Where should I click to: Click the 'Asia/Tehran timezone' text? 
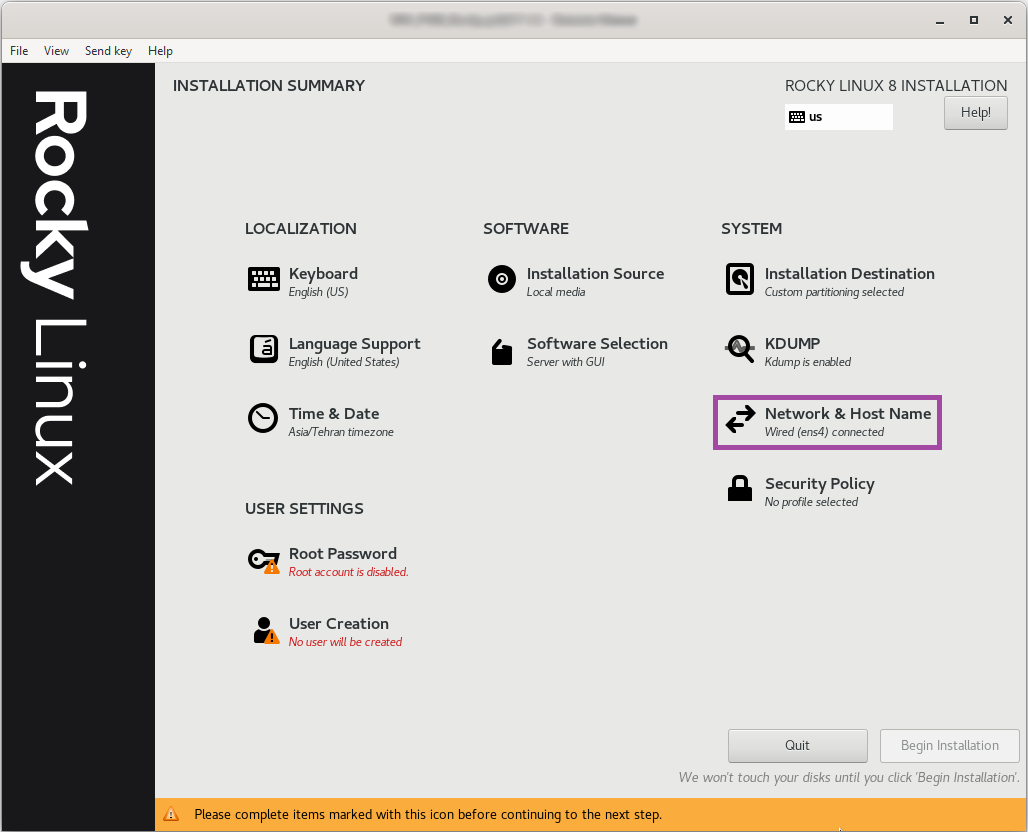[x=341, y=432]
